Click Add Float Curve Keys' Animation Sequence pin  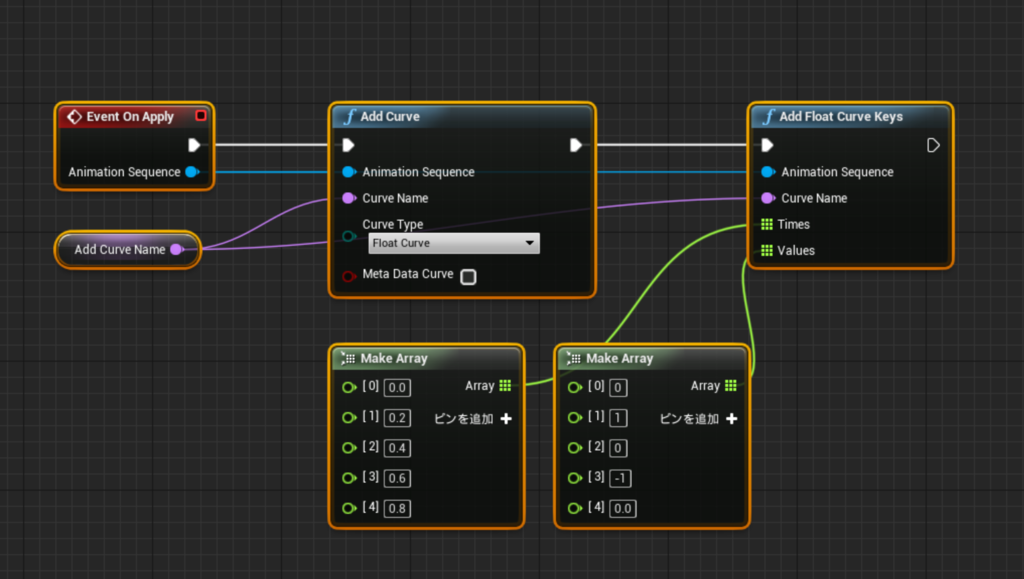(x=768, y=172)
